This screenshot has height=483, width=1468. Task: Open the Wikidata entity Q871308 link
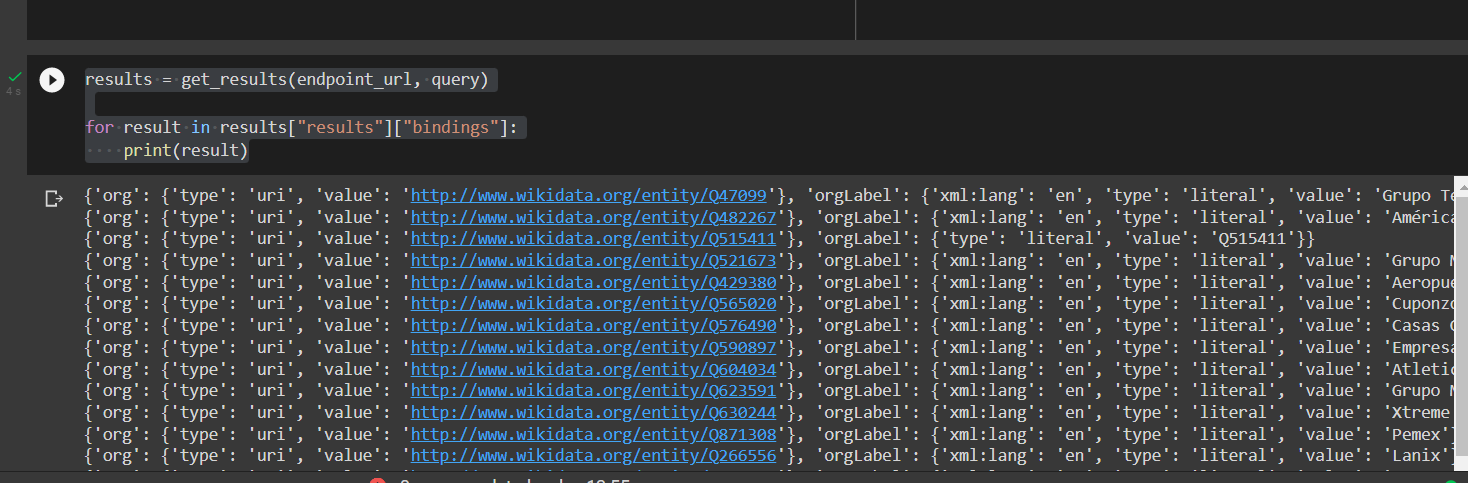593,435
